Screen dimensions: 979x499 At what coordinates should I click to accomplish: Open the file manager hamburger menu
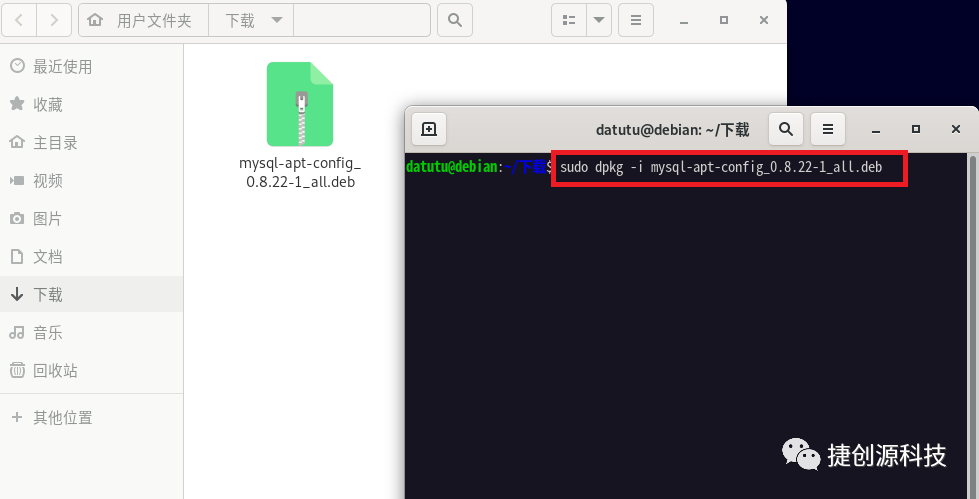tap(636, 20)
